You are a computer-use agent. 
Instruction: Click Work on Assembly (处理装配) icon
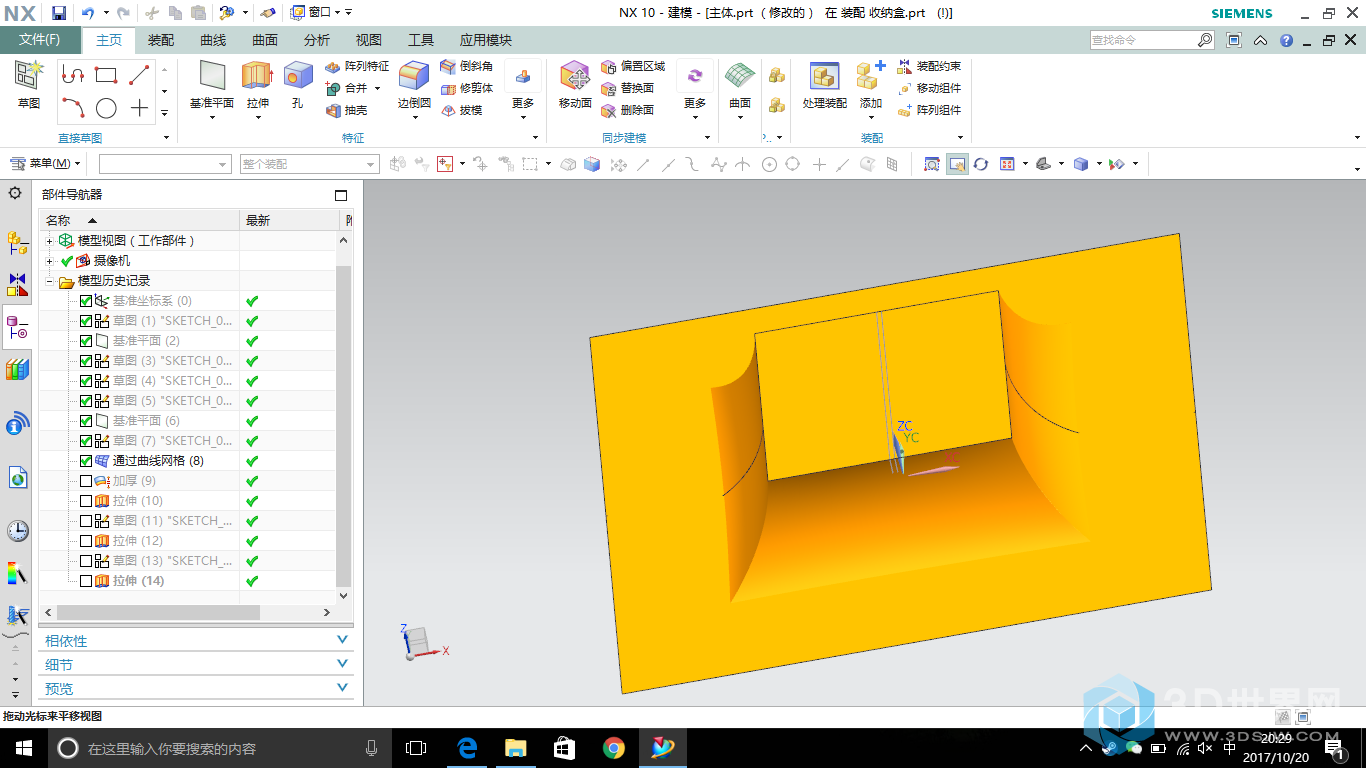[x=824, y=85]
